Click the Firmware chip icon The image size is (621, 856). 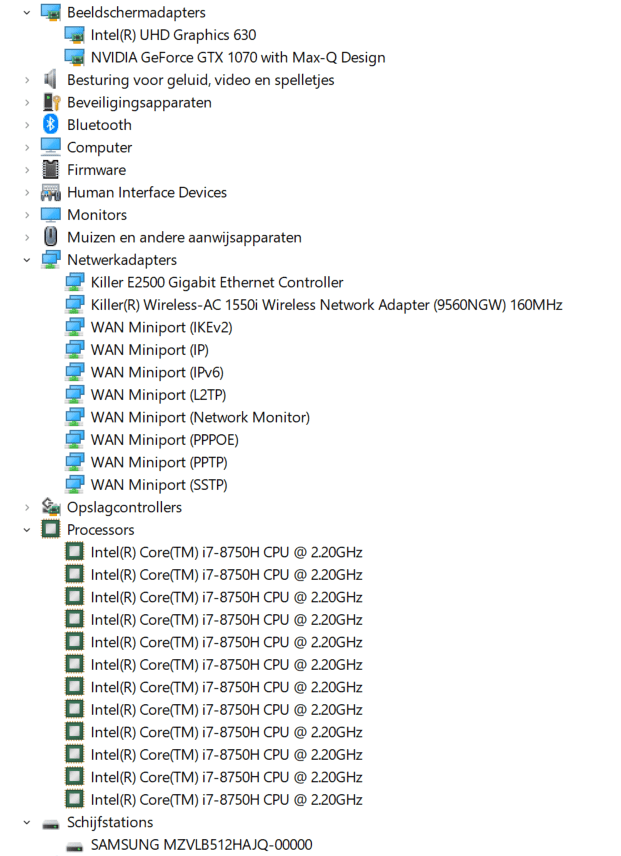point(51,170)
